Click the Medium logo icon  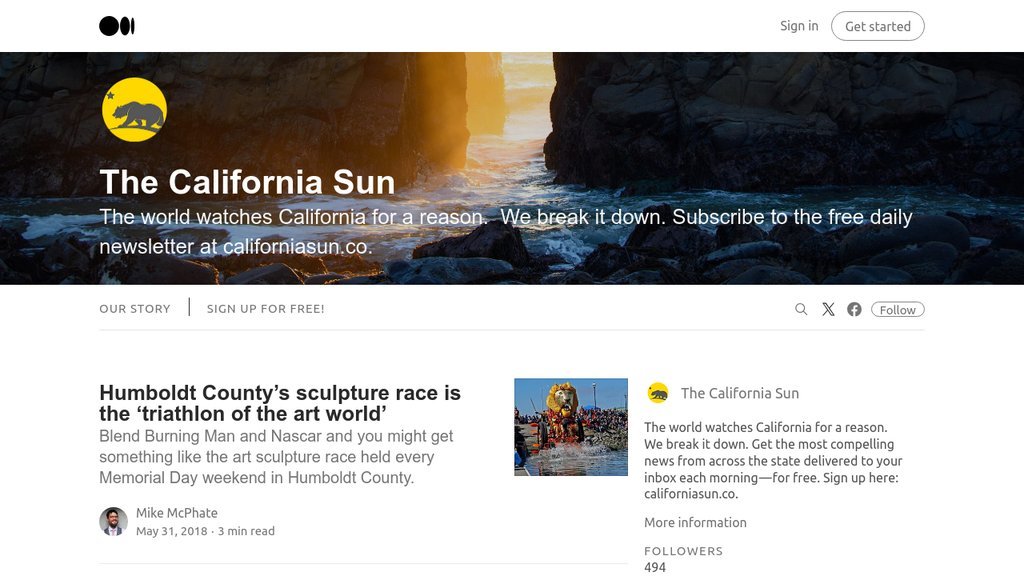click(117, 26)
